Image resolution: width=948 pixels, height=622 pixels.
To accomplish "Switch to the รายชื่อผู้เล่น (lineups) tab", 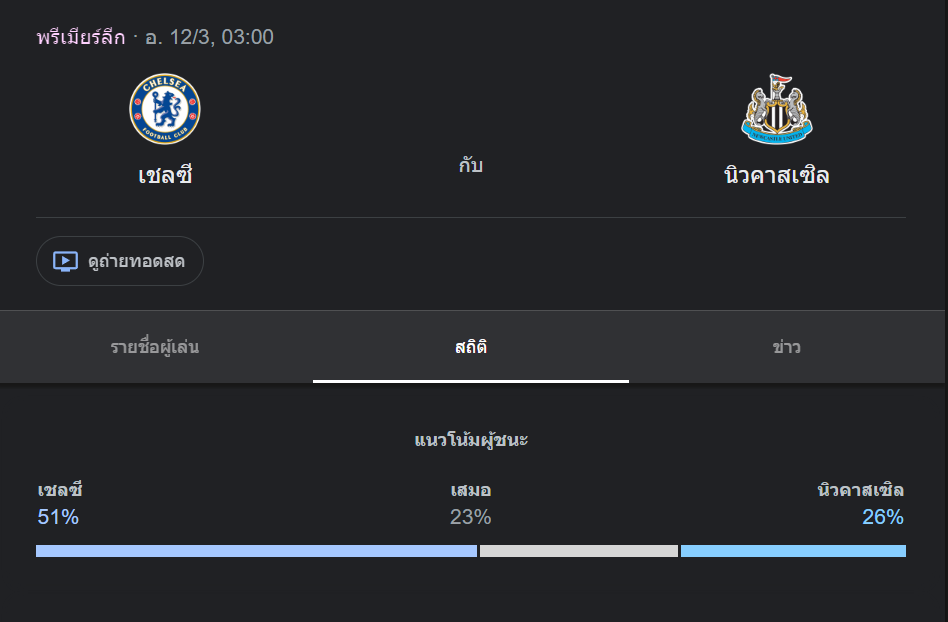I will pos(155,347).
